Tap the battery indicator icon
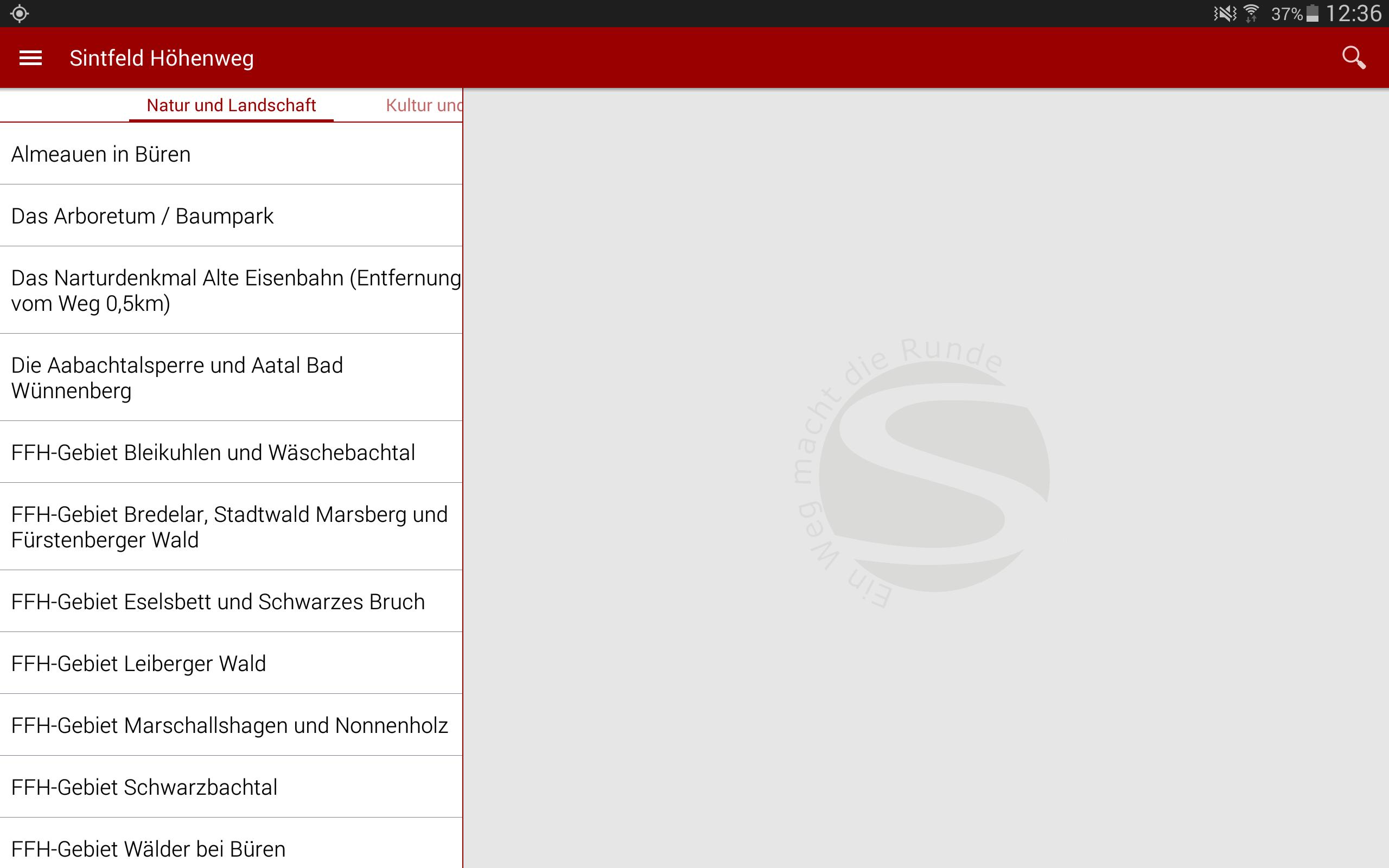 point(1312,13)
